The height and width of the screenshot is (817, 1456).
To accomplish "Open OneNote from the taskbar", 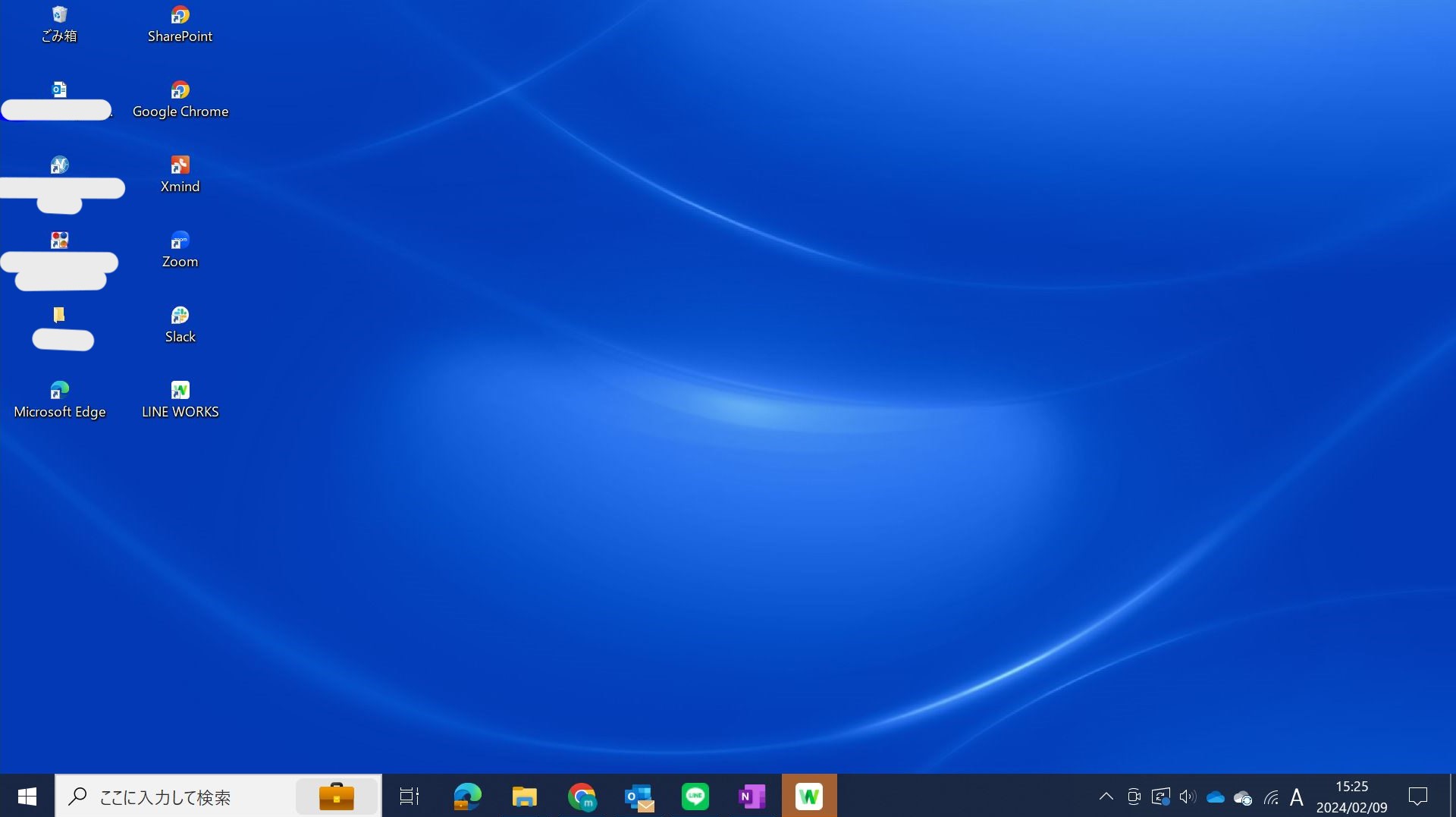I will point(752,797).
